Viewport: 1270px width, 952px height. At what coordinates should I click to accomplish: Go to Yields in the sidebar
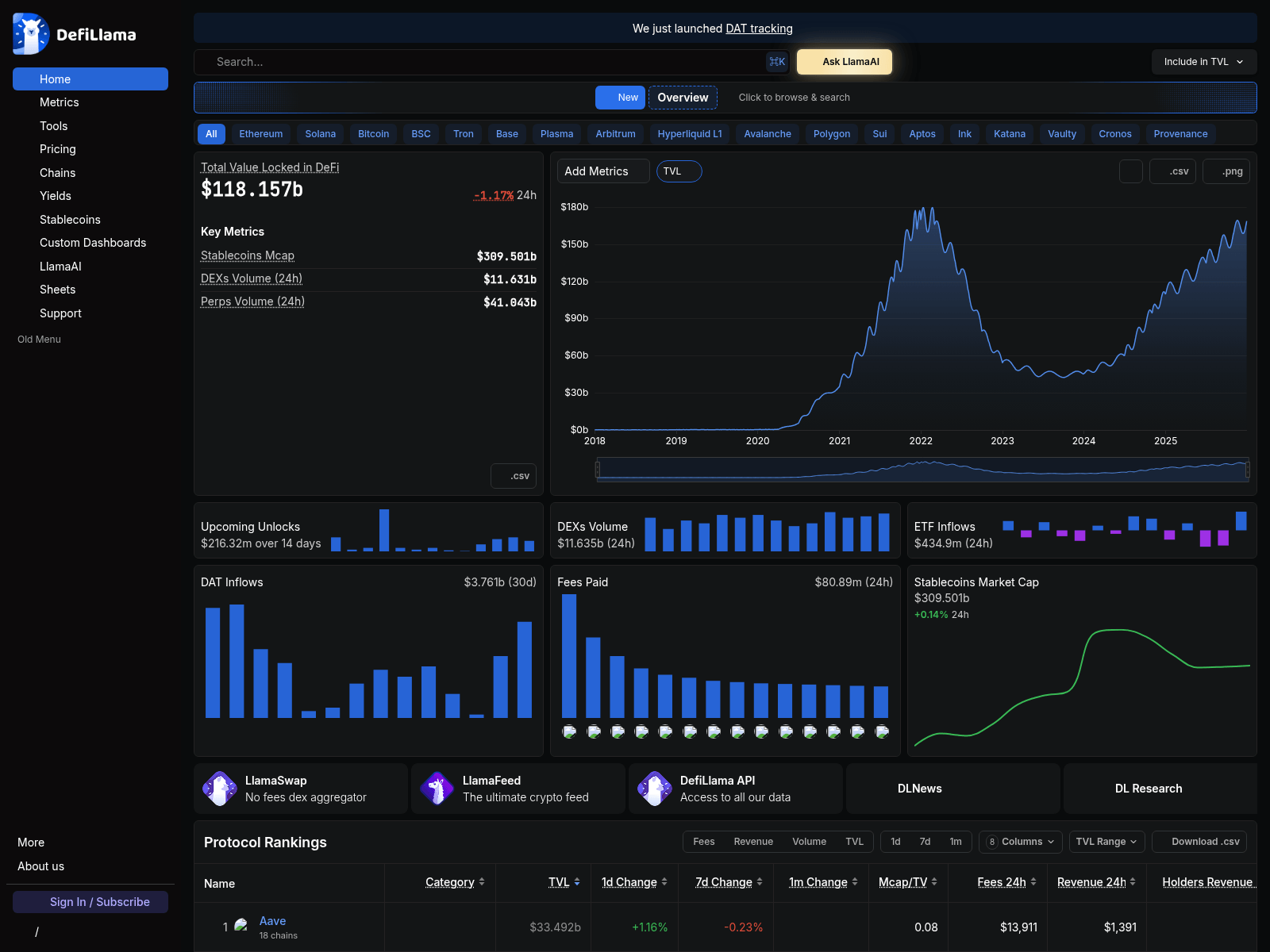point(90,196)
